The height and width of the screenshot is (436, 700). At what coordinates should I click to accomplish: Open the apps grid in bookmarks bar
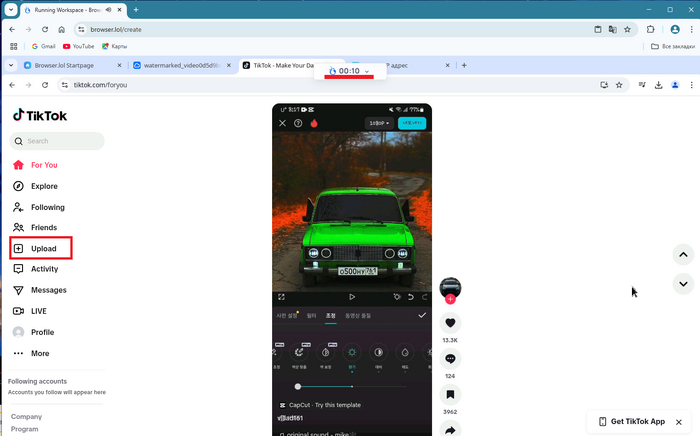pyautogui.click(x=13, y=46)
